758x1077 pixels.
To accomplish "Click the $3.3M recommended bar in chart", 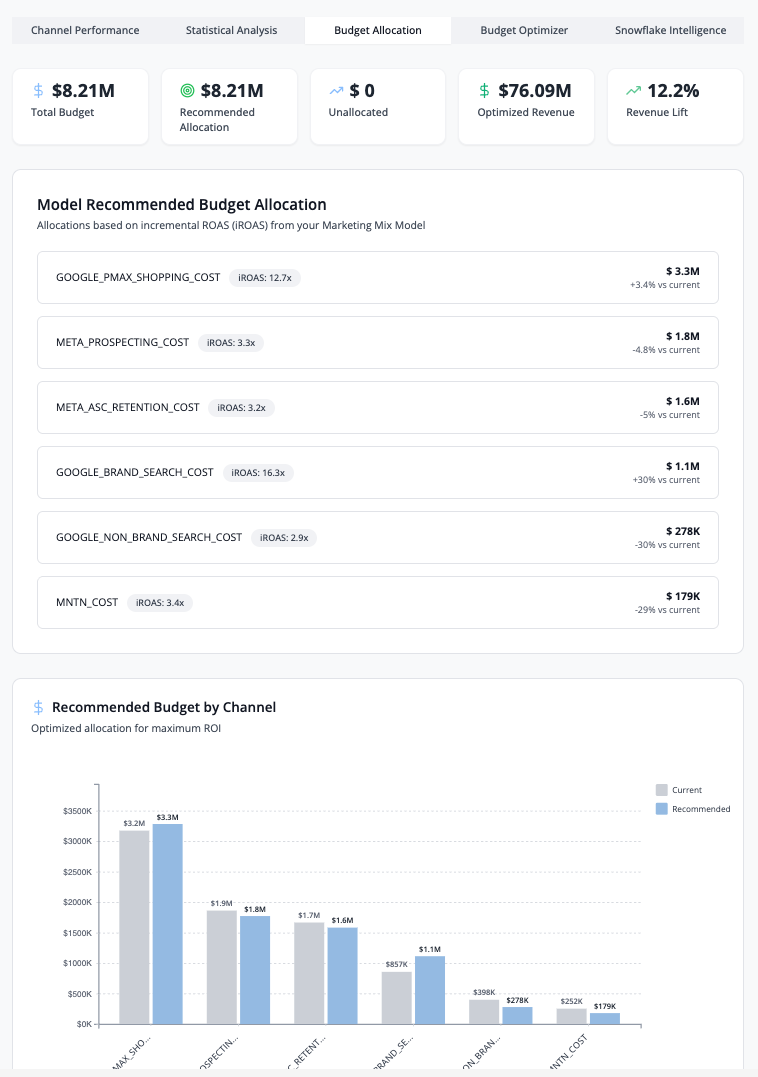I will [x=167, y=923].
